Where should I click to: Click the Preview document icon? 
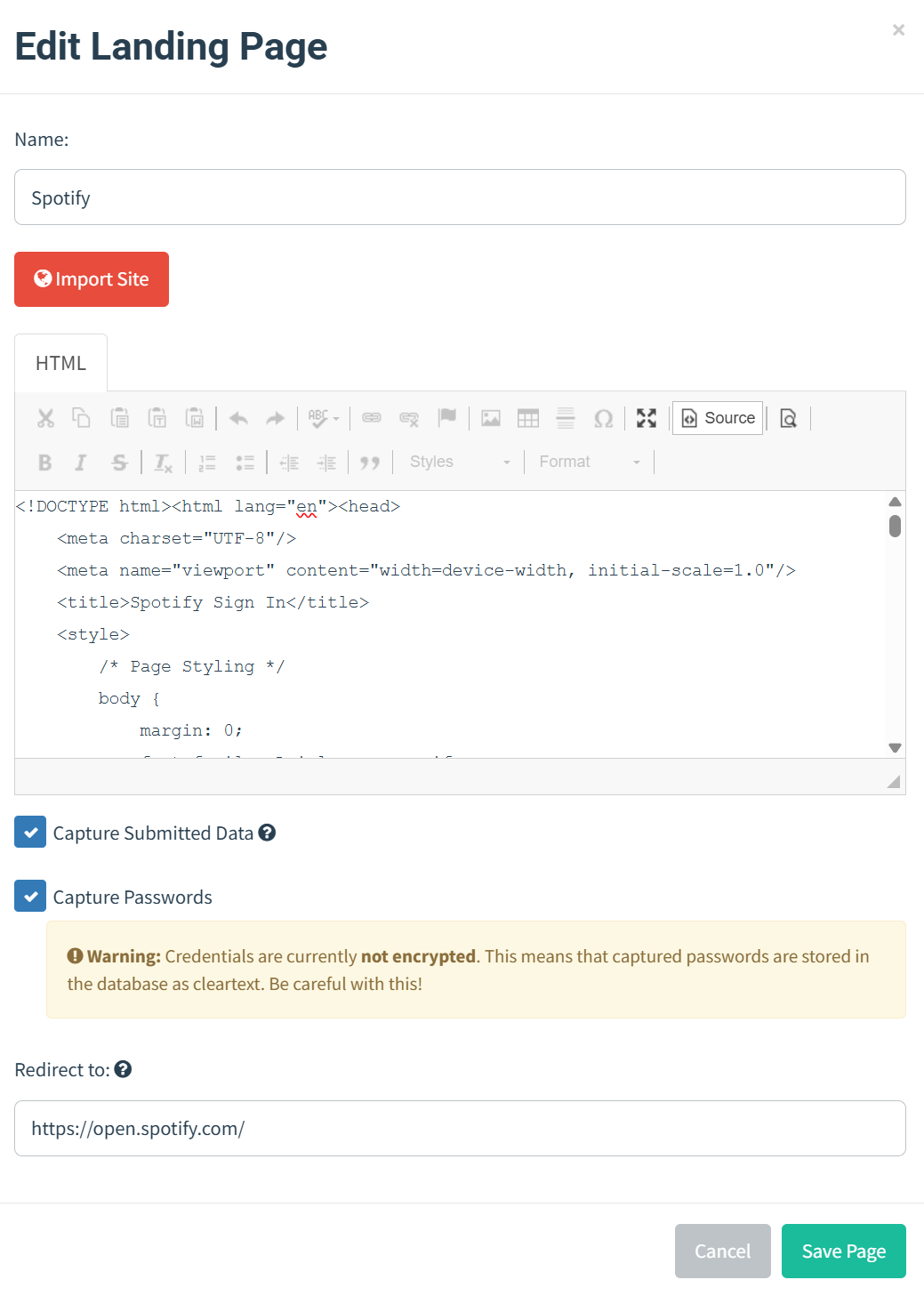(788, 418)
